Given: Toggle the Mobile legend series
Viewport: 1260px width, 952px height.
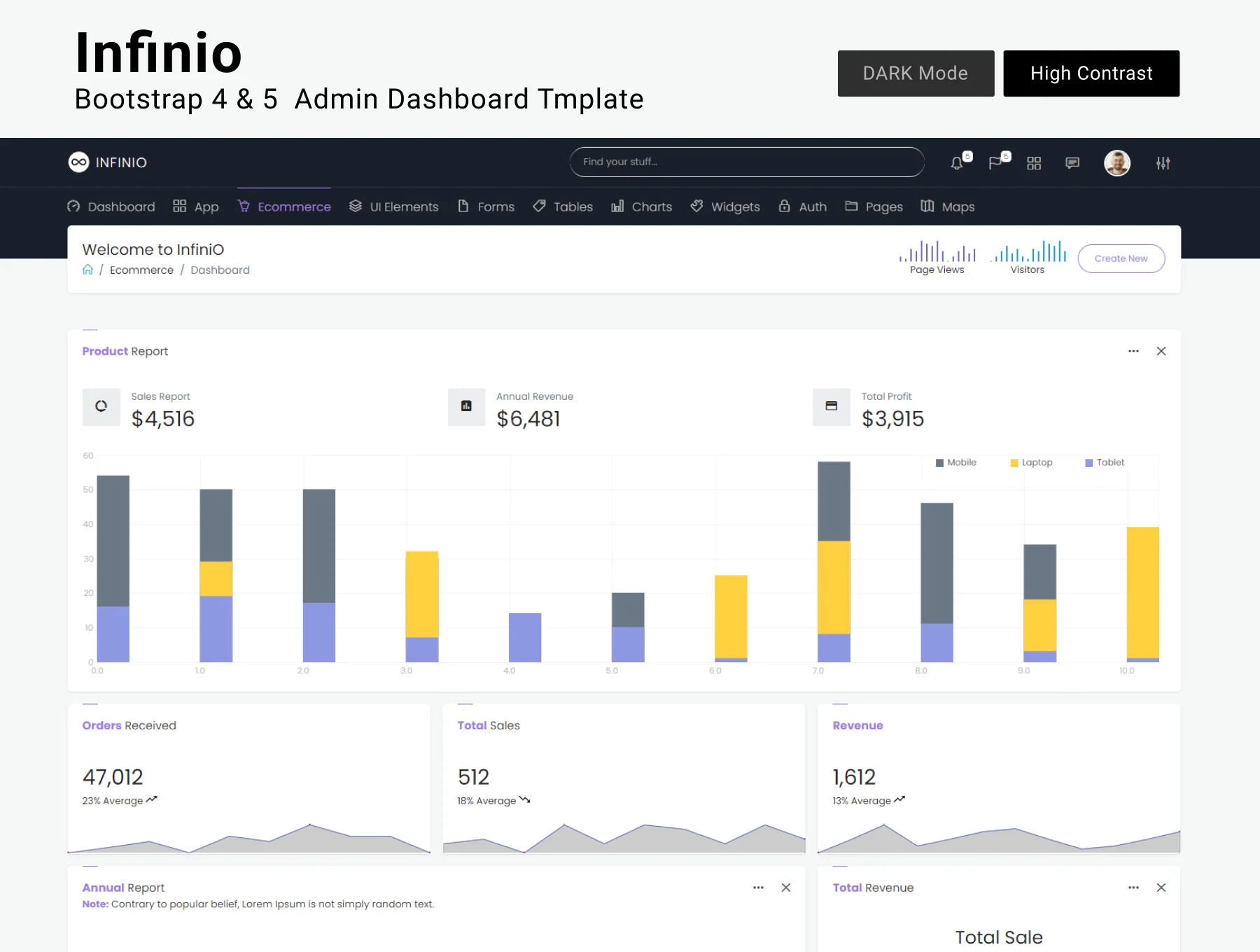Looking at the screenshot, I should (956, 463).
